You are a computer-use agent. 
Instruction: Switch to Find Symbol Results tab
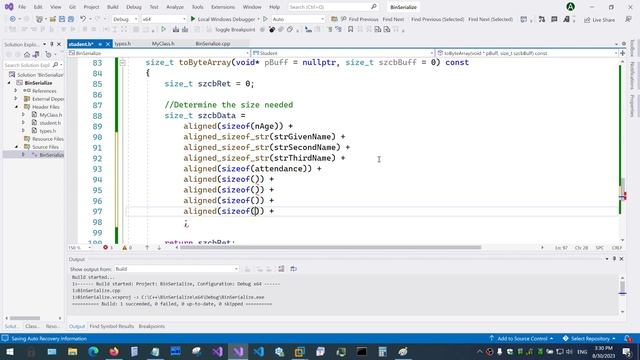tap(111, 326)
